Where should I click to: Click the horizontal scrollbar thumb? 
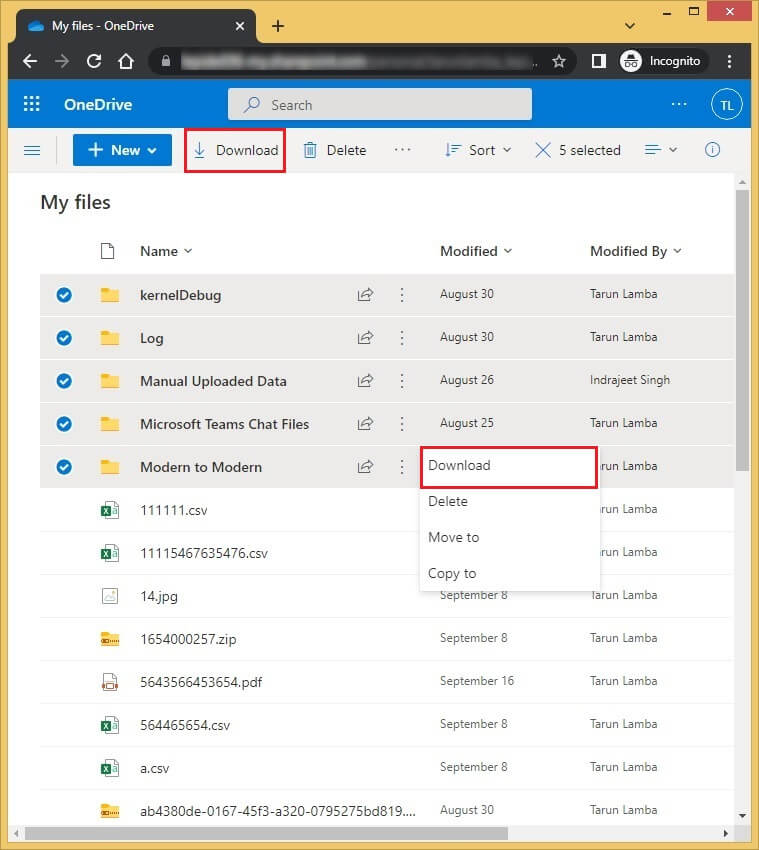(x=266, y=833)
